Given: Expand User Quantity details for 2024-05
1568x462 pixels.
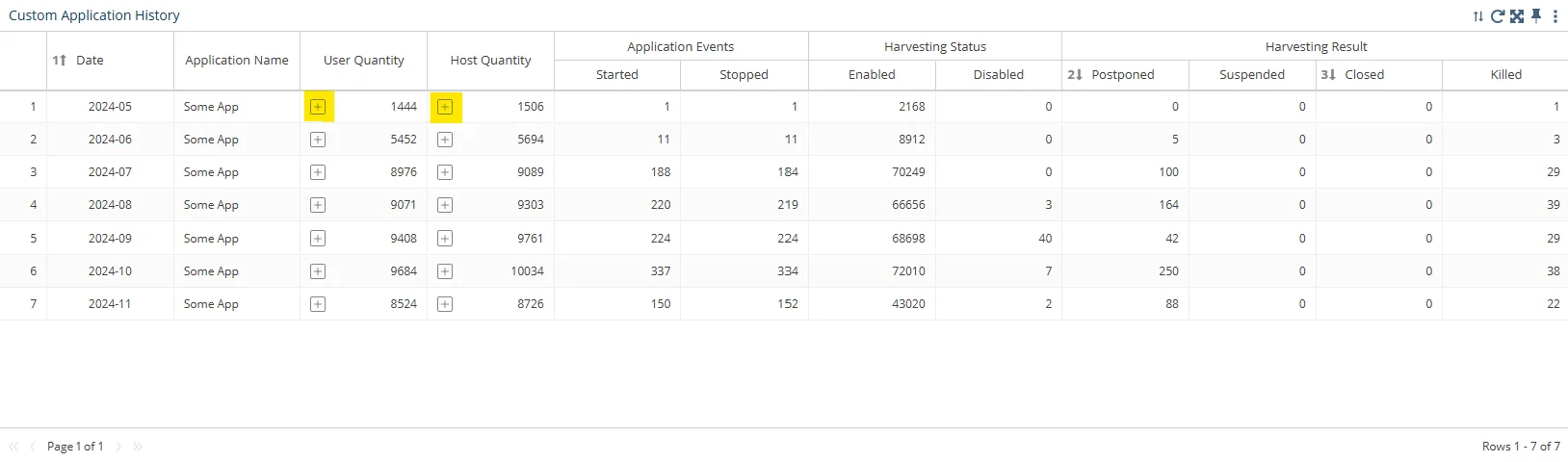Looking at the screenshot, I should (x=318, y=107).
